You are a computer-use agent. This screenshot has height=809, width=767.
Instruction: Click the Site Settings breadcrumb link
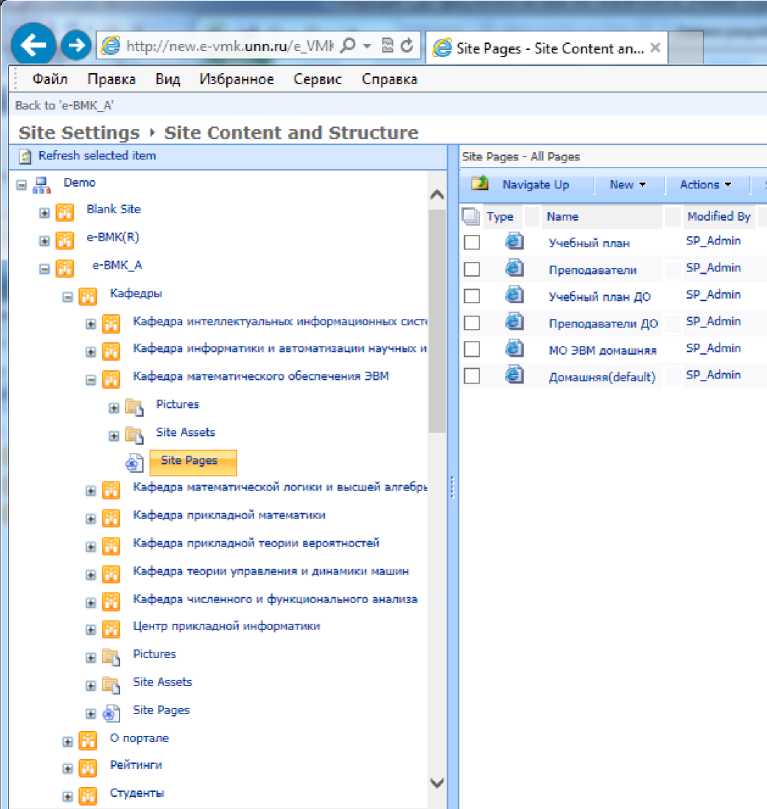point(79,133)
